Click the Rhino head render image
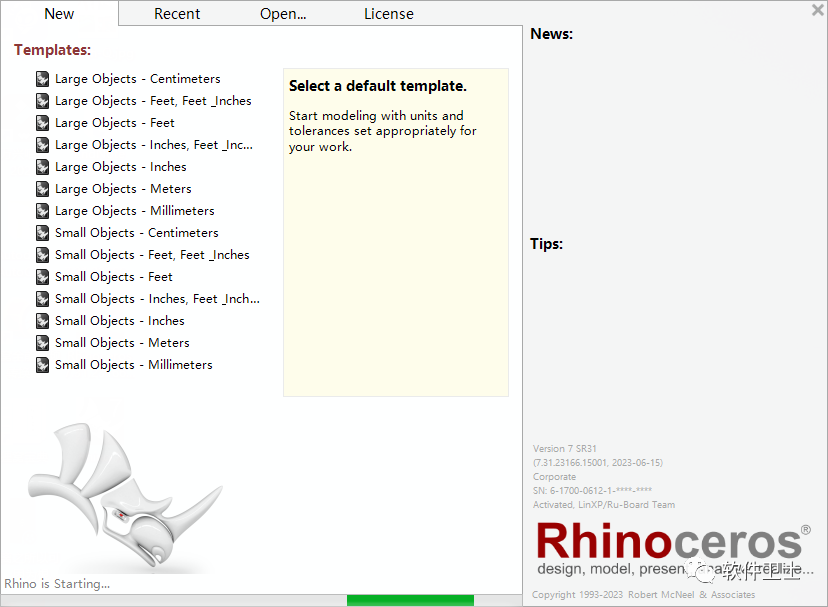The width and height of the screenshot is (828, 607). point(125,496)
